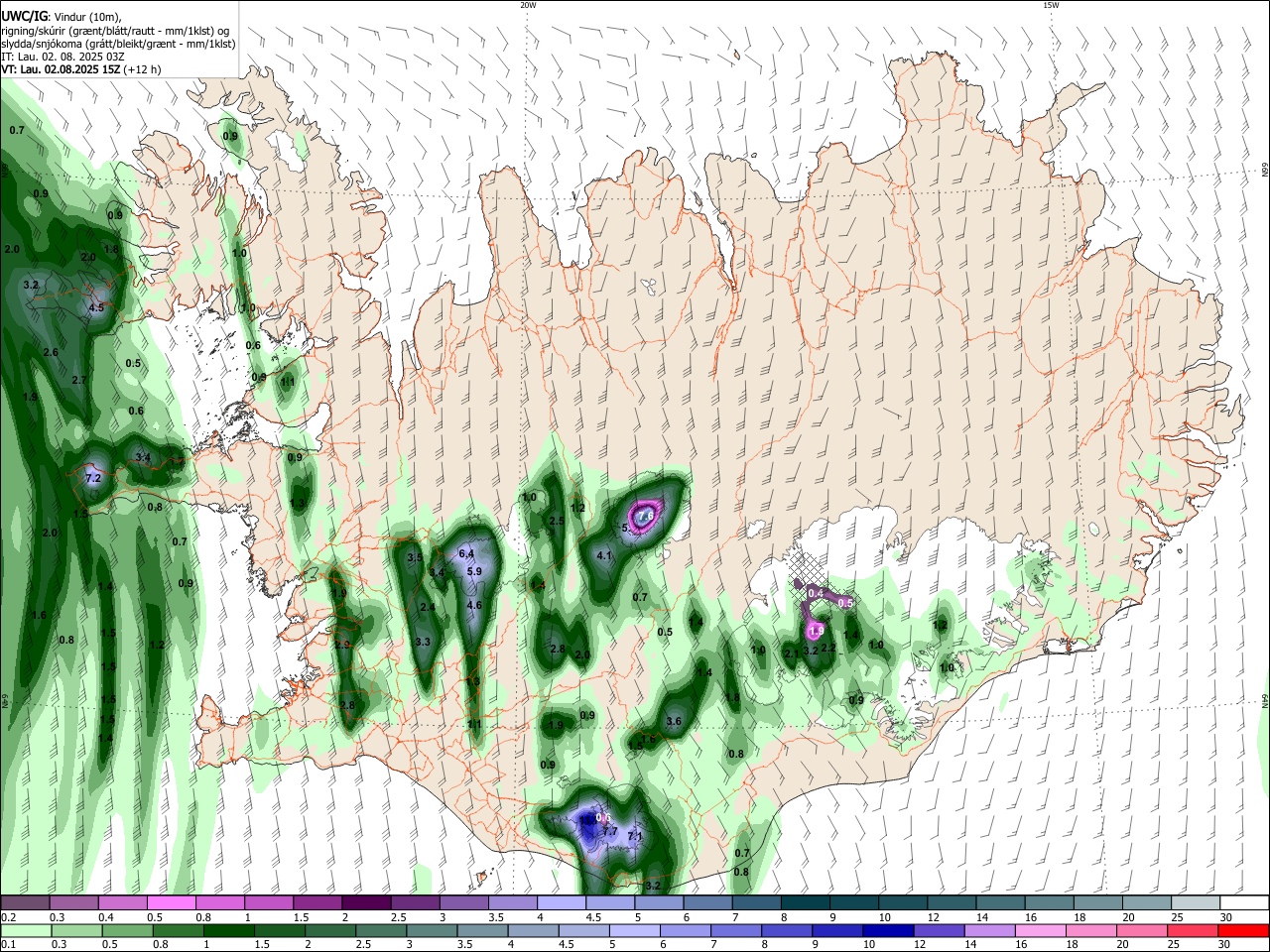Screen dimensions: 1270x952
Task: Pick darkest green rain swatch between 1 and 1.5
Action: [228, 930]
